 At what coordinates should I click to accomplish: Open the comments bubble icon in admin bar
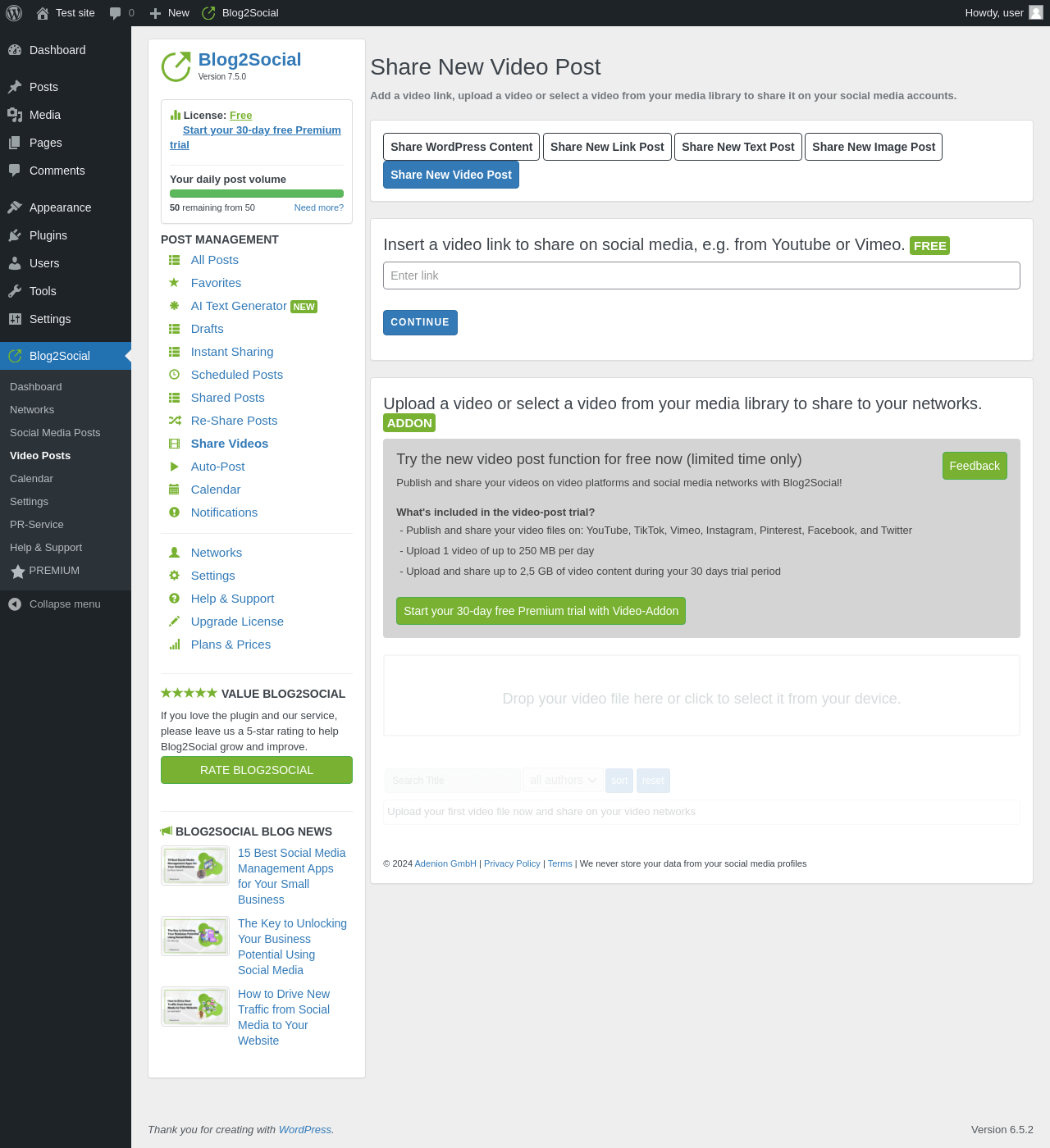[116, 13]
